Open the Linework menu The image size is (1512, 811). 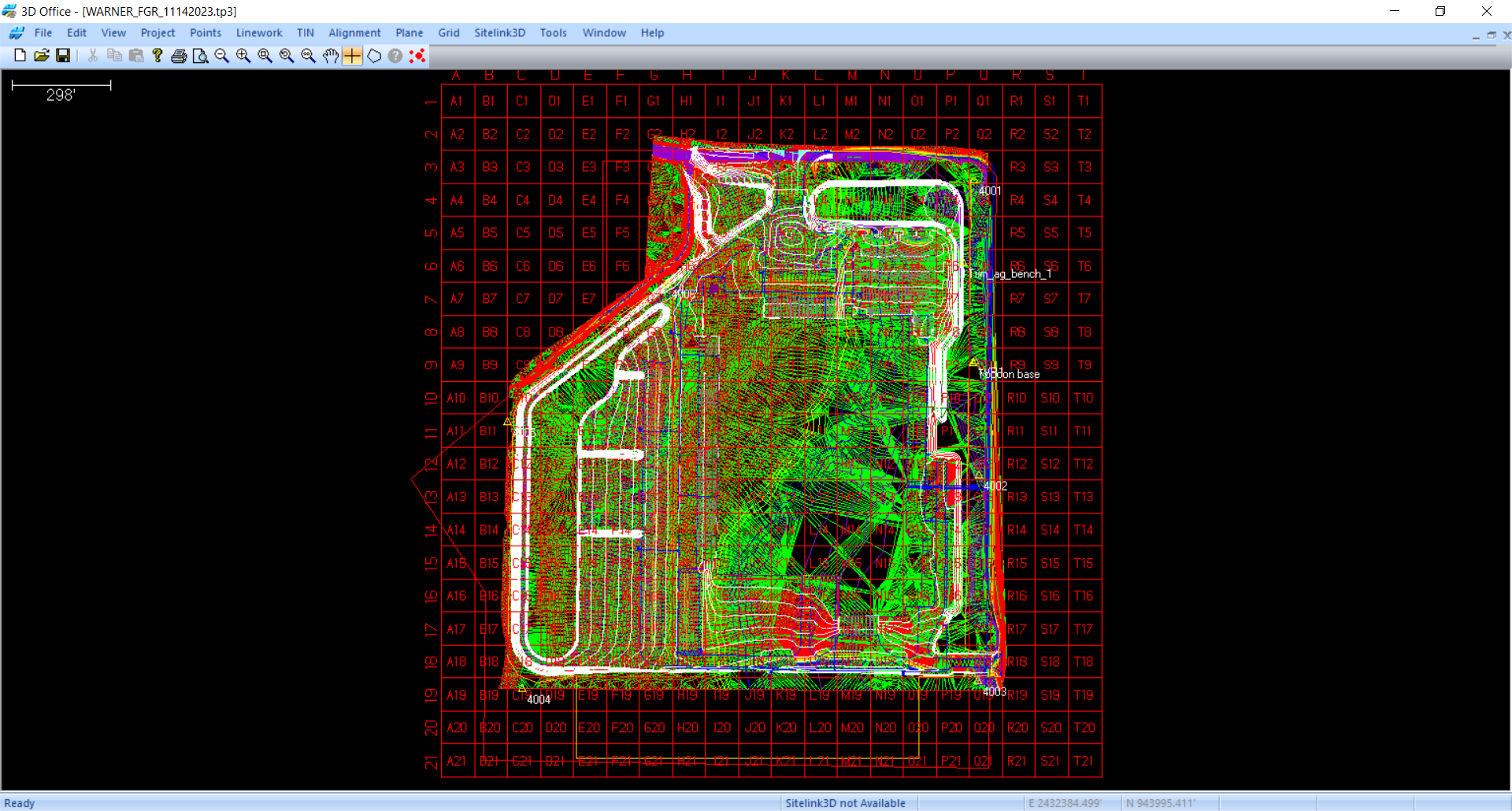click(x=258, y=33)
